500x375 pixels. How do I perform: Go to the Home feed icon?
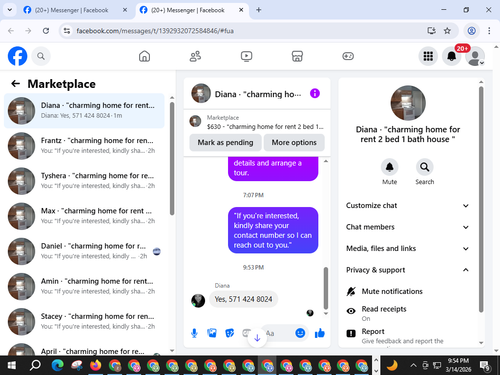tap(144, 56)
